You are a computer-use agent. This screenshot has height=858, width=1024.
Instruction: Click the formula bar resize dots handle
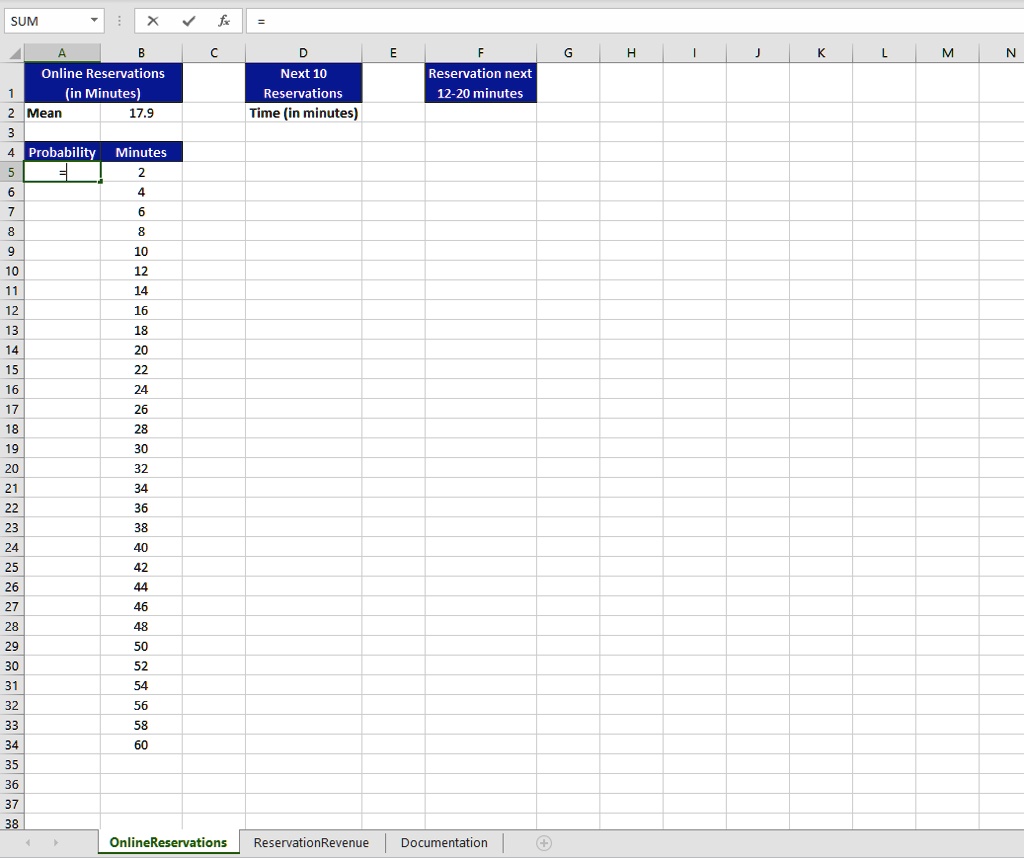(x=120, y=21)
